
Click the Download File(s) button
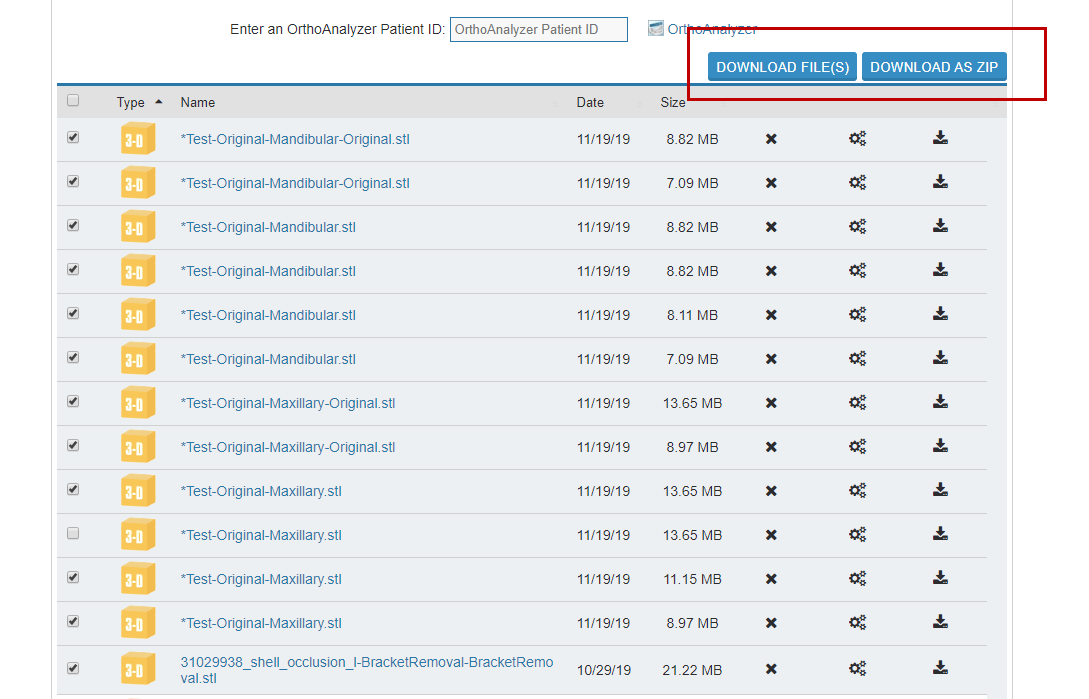point(782,67)
